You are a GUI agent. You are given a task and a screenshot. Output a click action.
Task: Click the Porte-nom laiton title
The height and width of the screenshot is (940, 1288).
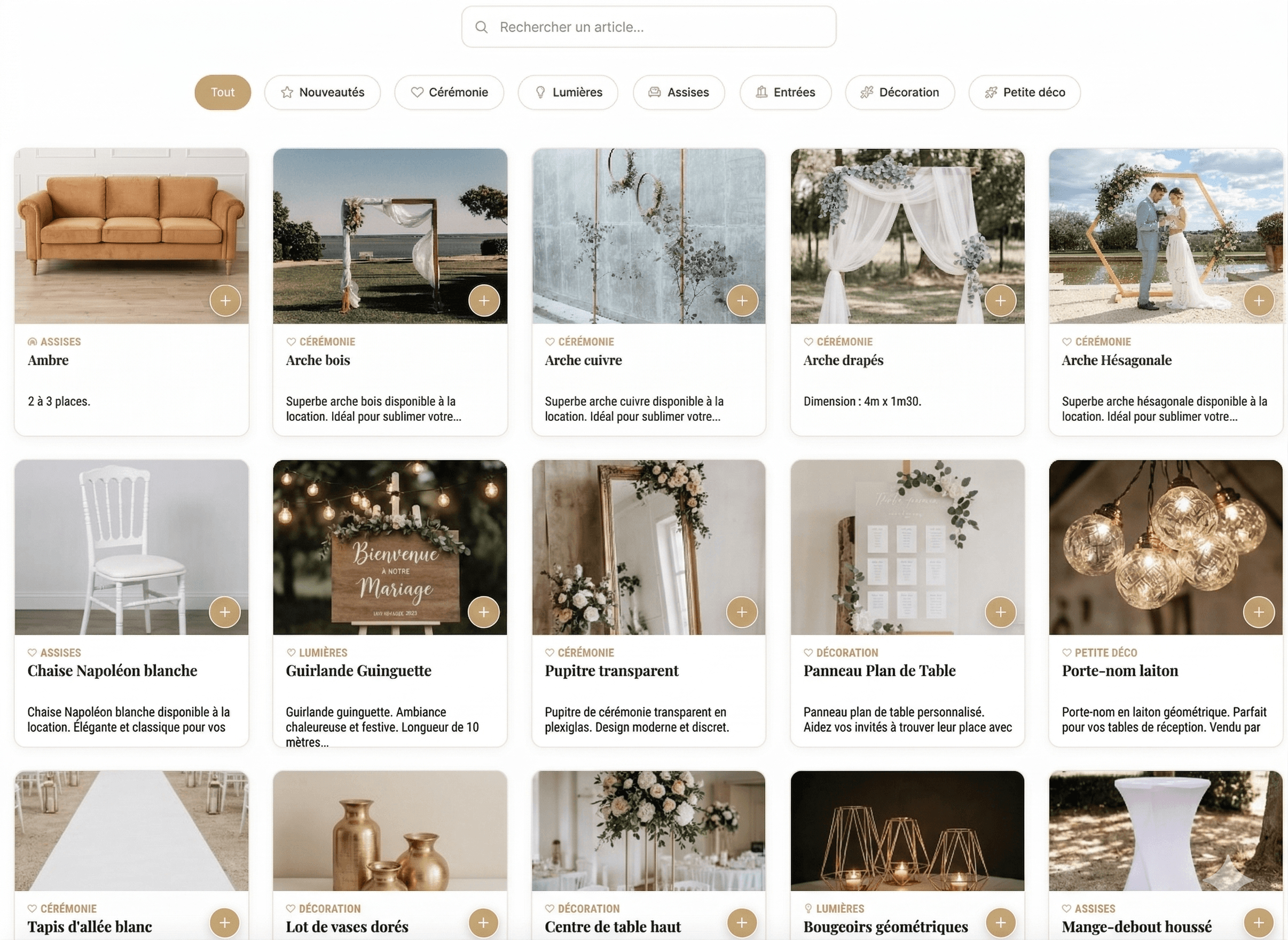tap(1120, 671)
